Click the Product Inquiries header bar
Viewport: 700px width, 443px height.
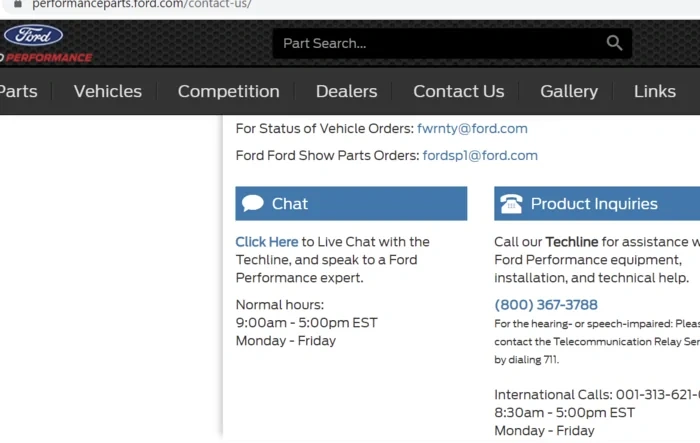597,204
